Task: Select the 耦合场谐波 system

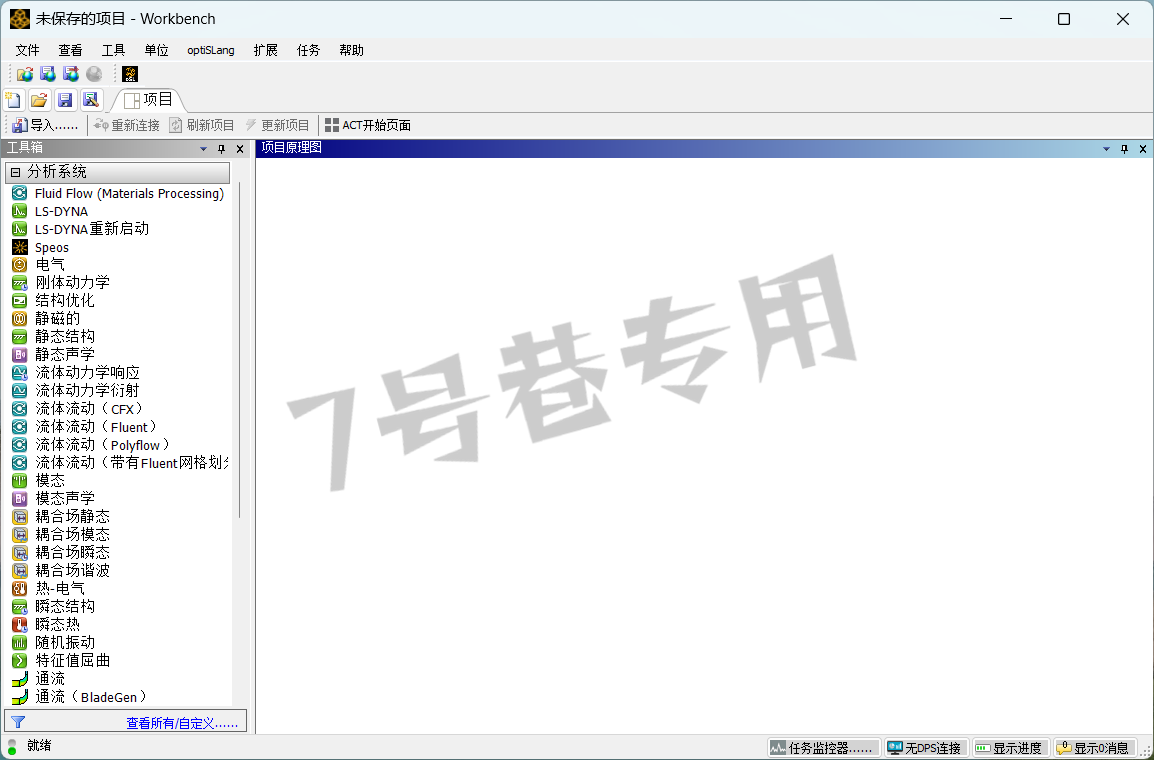Action: coord(61,570)
